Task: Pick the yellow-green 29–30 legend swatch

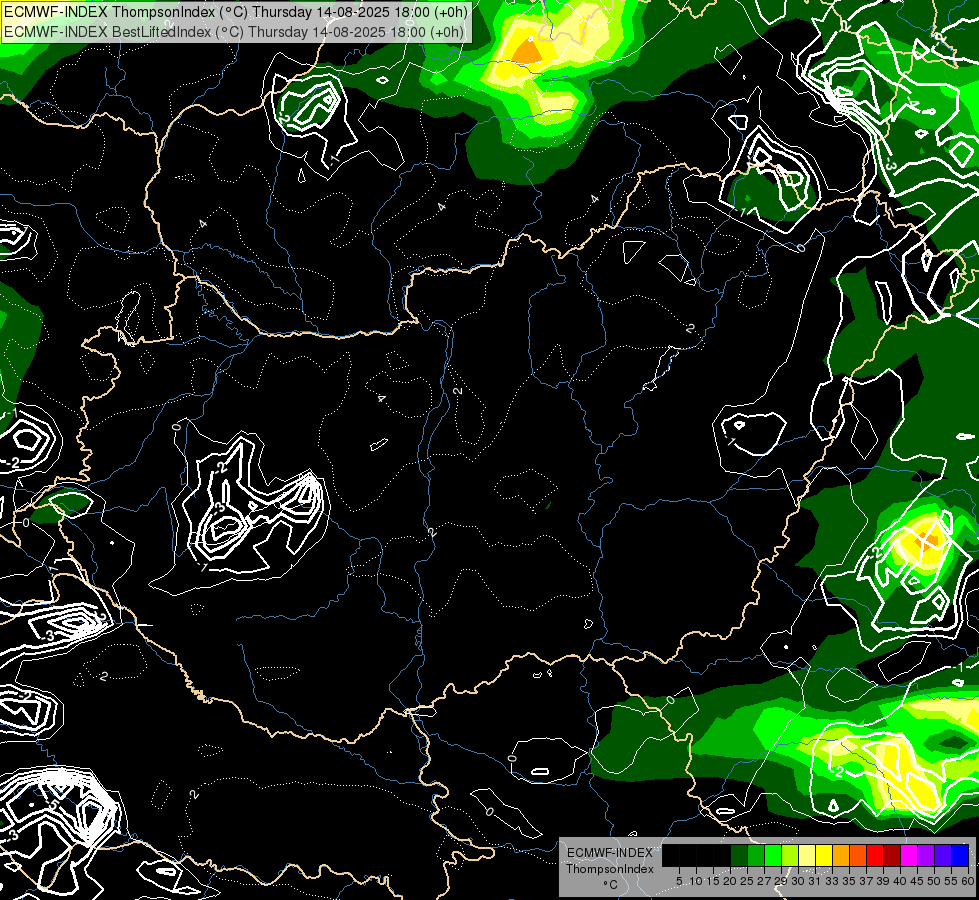Action: point(790,855)
